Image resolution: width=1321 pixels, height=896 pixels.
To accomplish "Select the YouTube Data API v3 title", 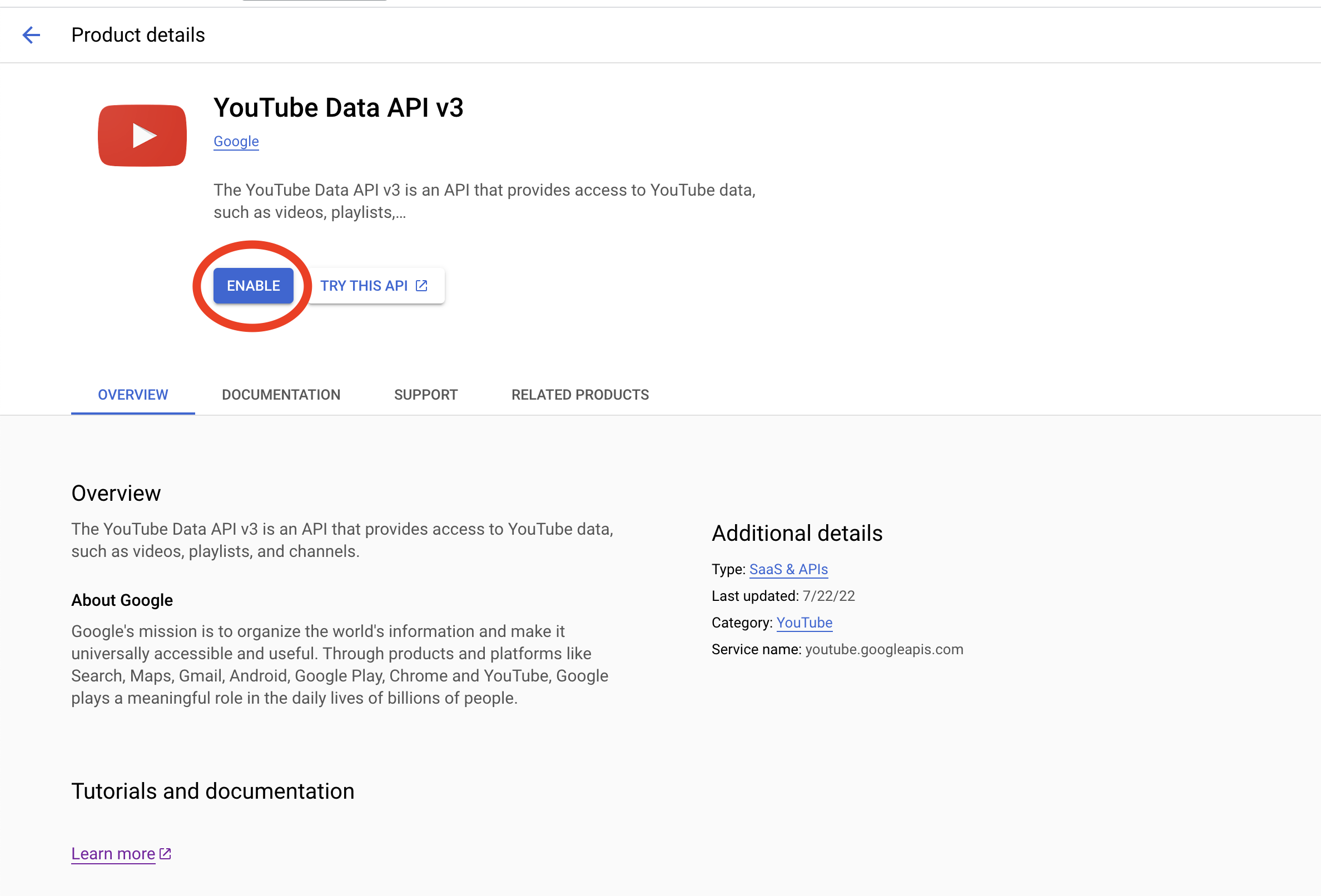I will (x=339, y=107).
